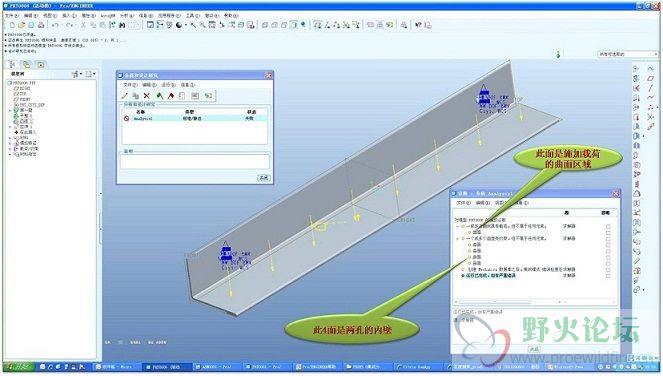
Task: Click the red flag stop analysis icon
Action: pyautogui.click(x=171, y=96)
